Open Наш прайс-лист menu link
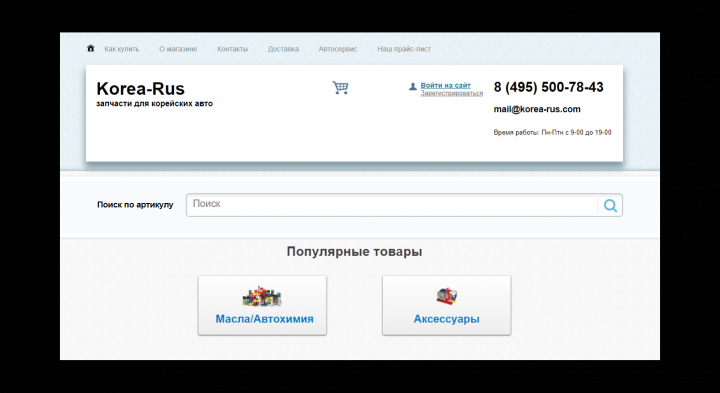720x393 pixels. 404,49
